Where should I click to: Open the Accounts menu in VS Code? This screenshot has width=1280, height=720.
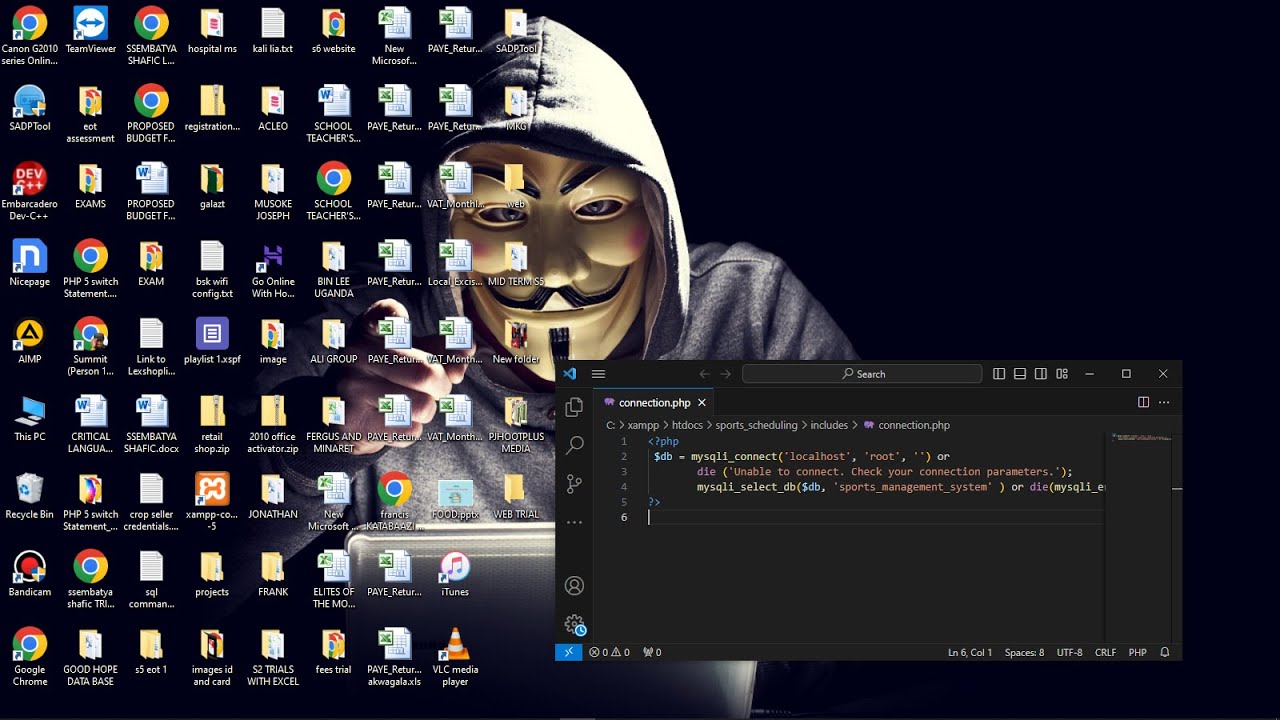[574, 586]
